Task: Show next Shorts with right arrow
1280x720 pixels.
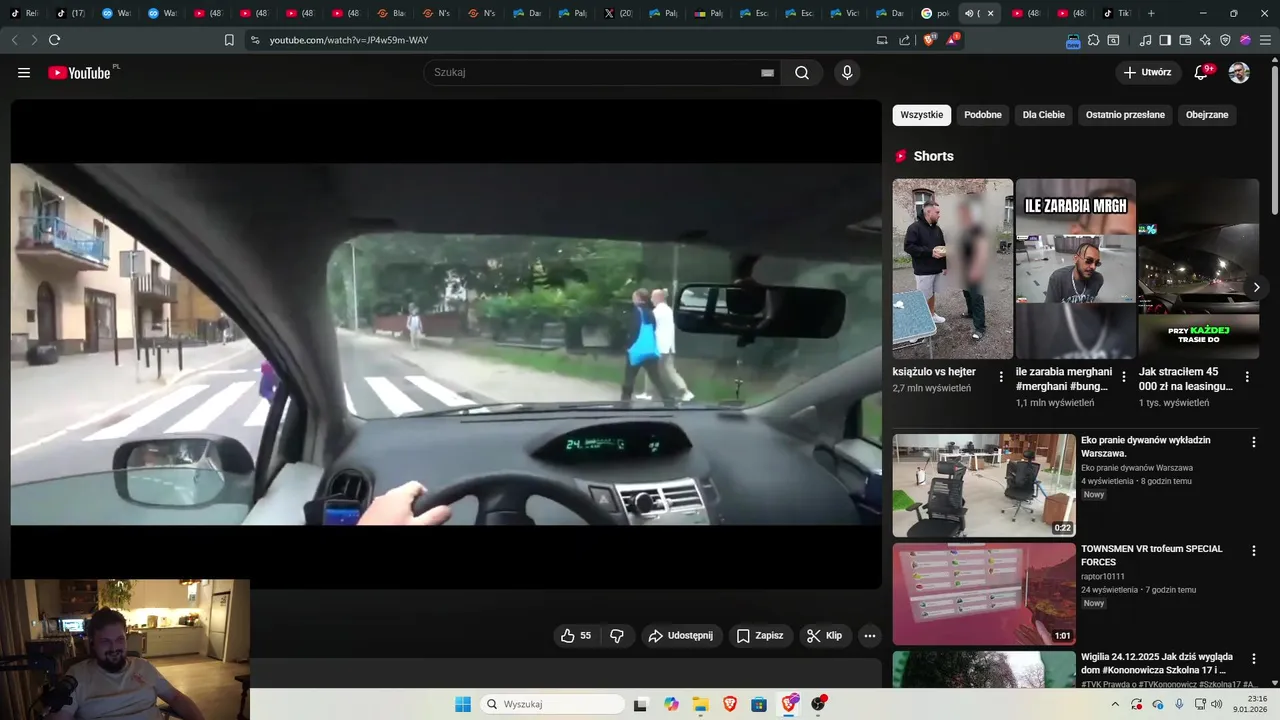Action: coord(1257,287)
